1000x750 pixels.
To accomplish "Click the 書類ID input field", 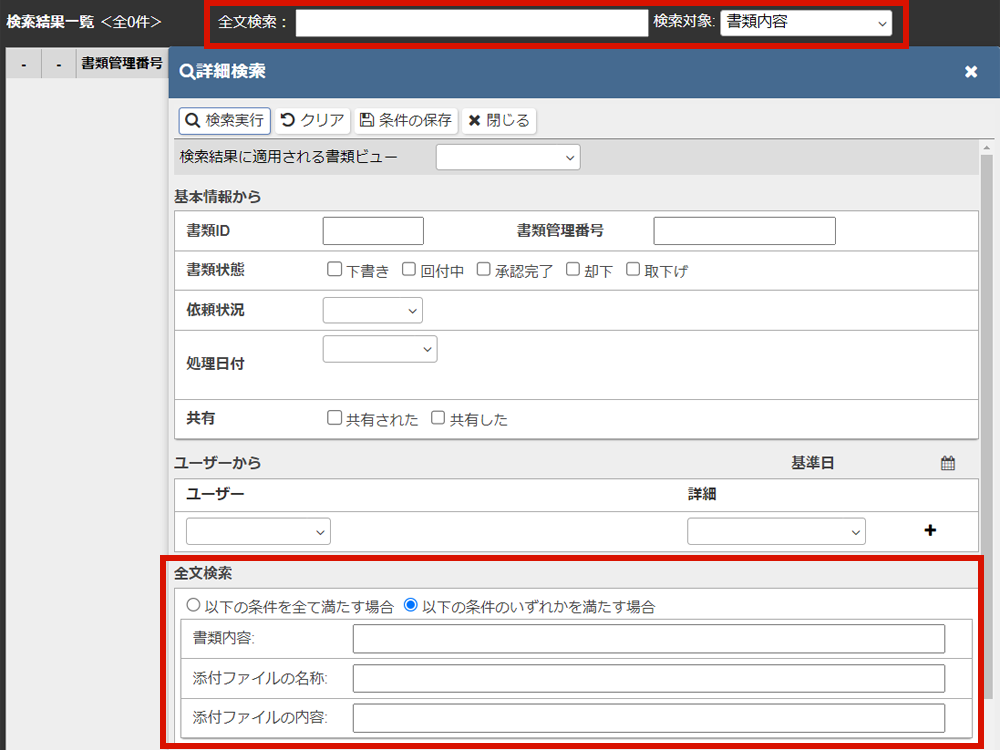I will coord(373,231).
